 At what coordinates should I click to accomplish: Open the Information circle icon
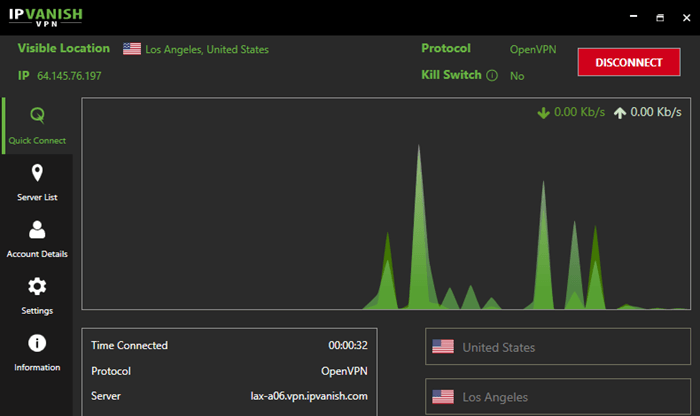pyautogui.click(x=37, y=343)
